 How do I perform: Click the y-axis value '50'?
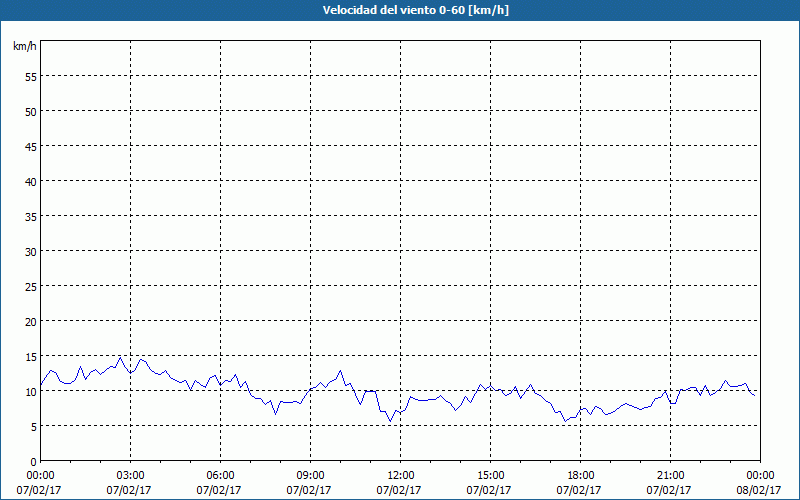31,112
